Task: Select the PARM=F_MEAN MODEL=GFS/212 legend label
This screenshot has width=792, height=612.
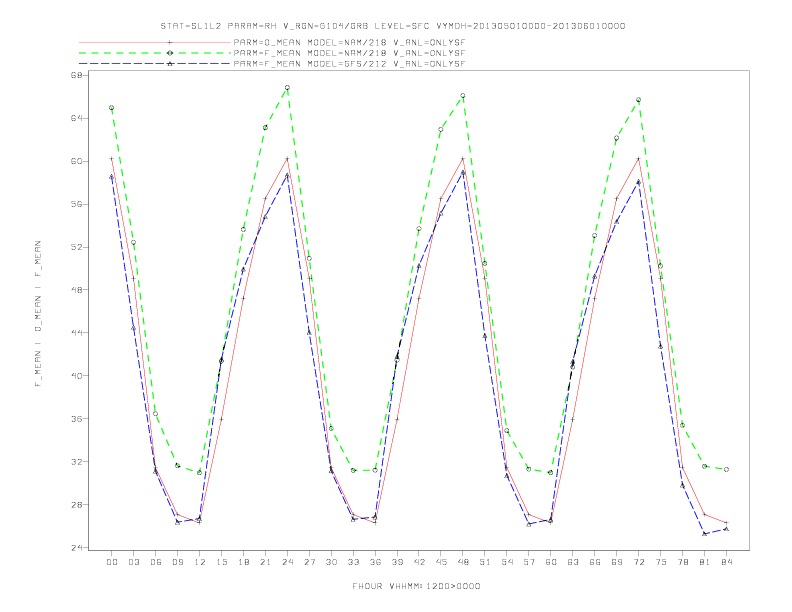Action: click(x=349, y=64)
